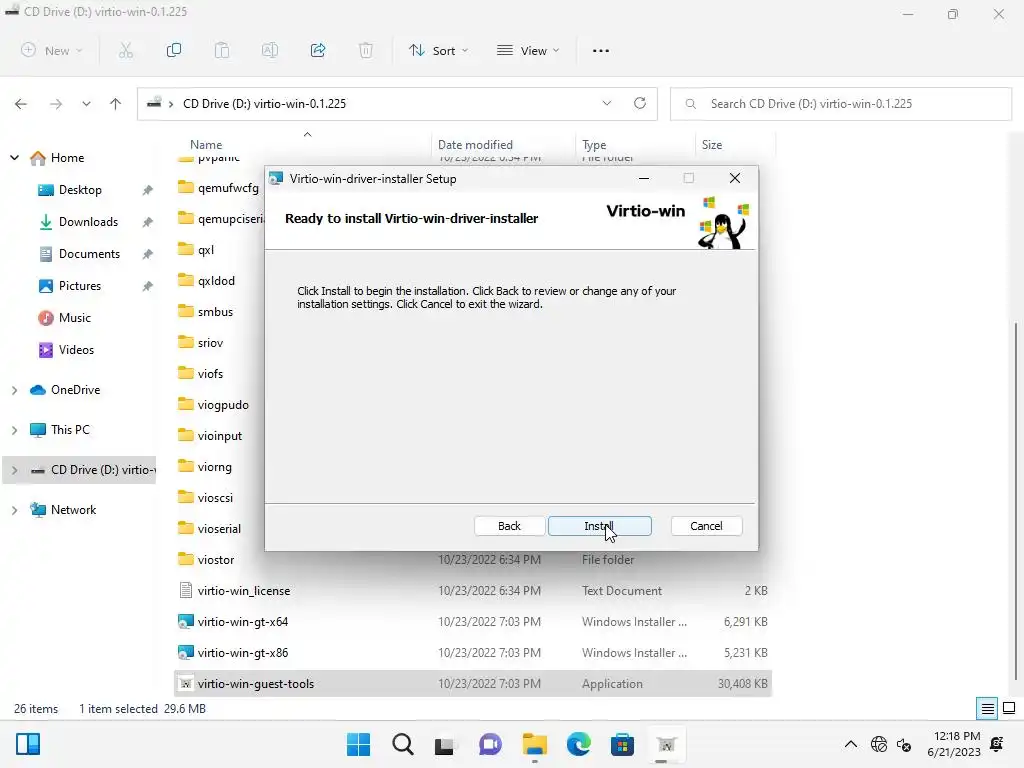
Task: Open the See more ellipsis menu
Action: (x=601, y=50)
